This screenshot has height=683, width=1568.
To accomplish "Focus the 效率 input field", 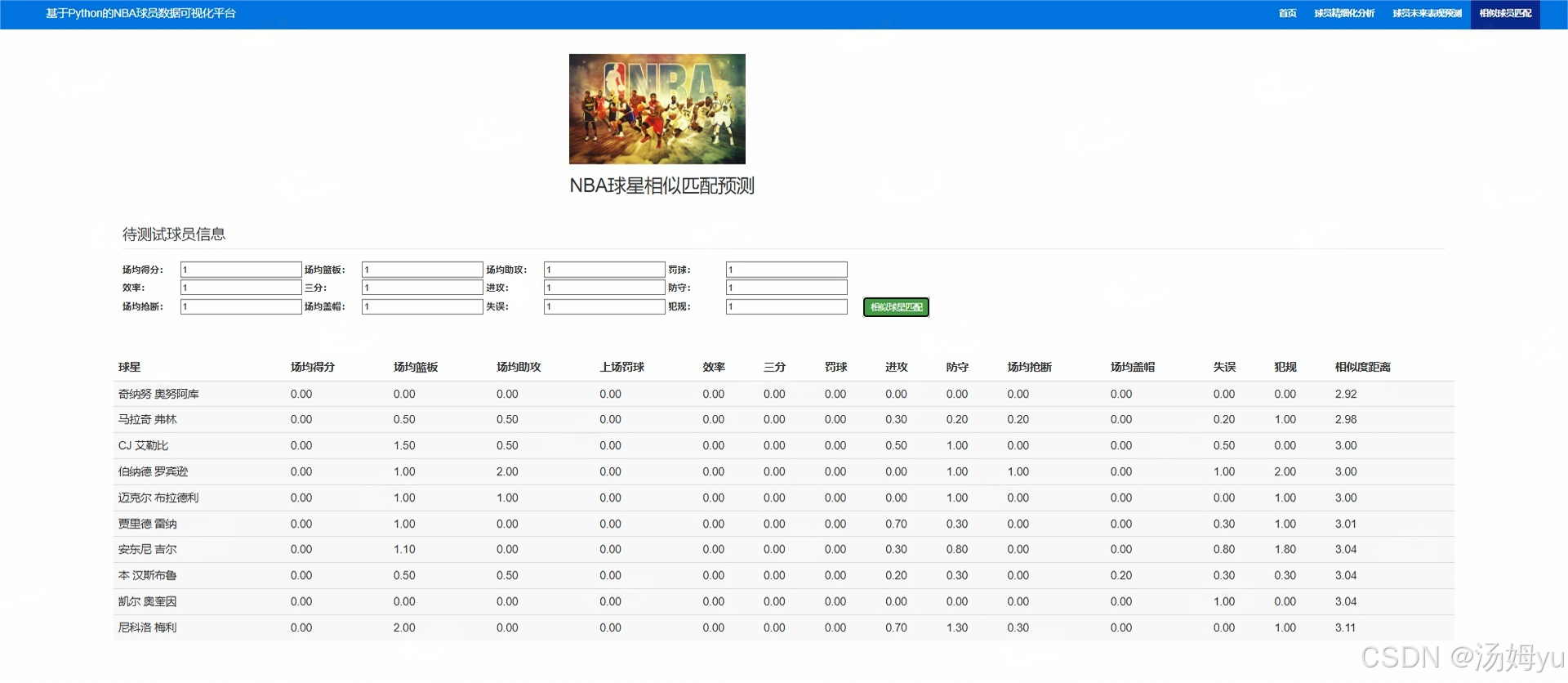I will [241, 288].
